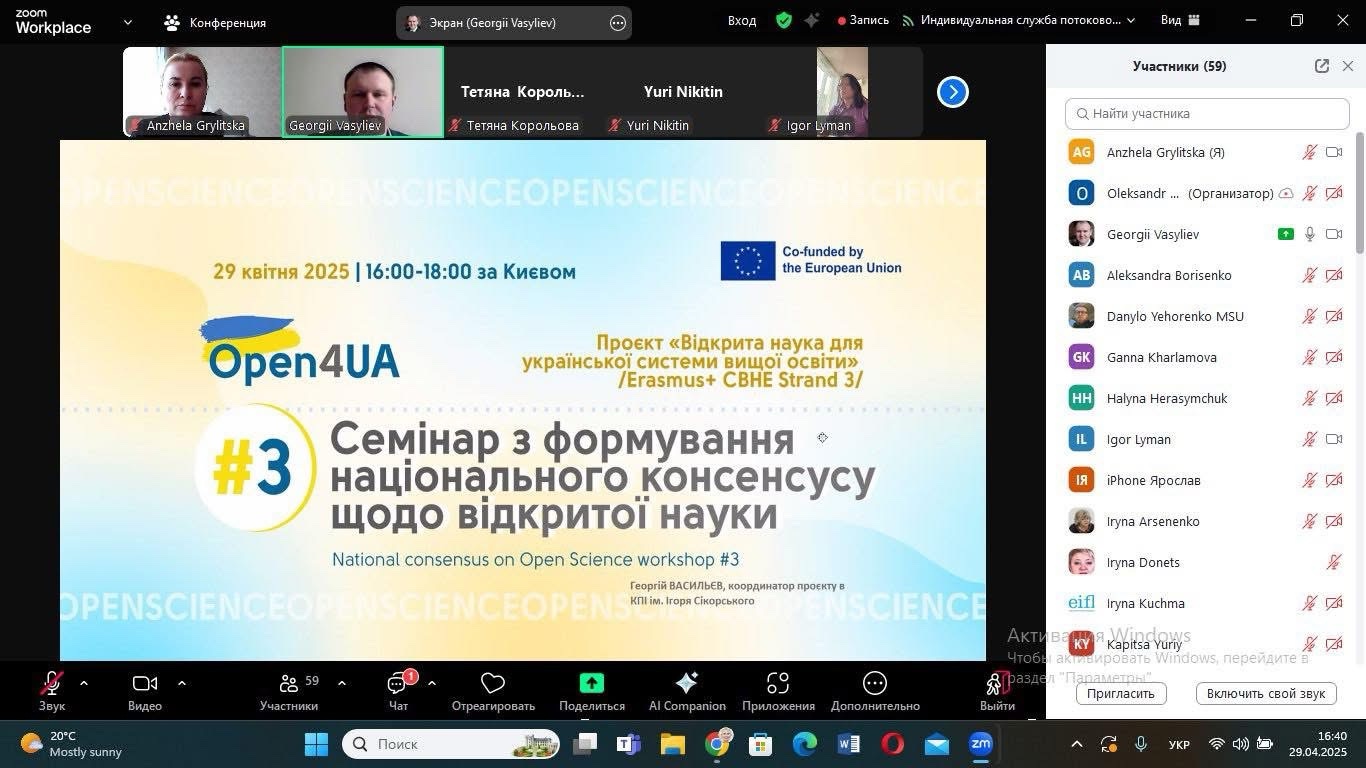
Task: Open the Sign in menu item
Action: point(742,20)
